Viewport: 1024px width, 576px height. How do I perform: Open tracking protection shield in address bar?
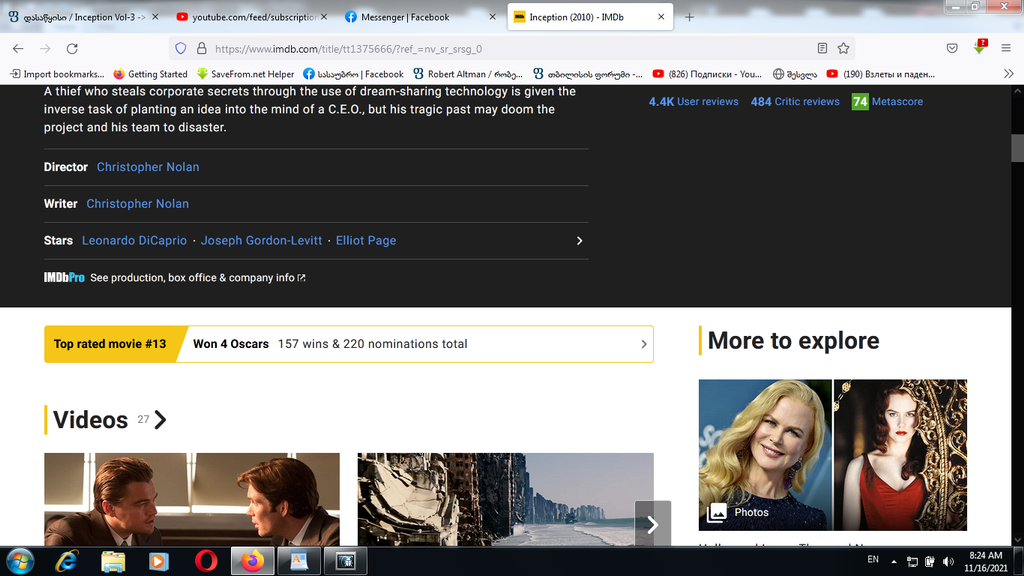[181, 48]
